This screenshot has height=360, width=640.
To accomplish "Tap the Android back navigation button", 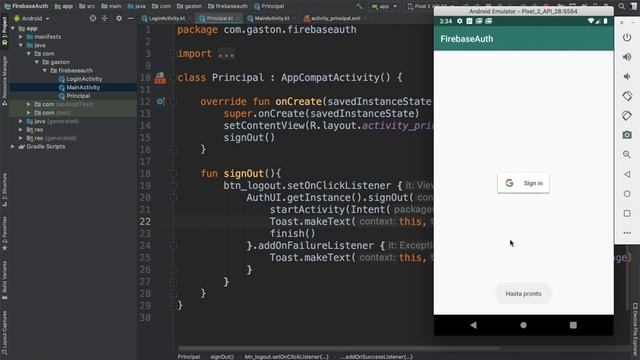I will point(473,325).
